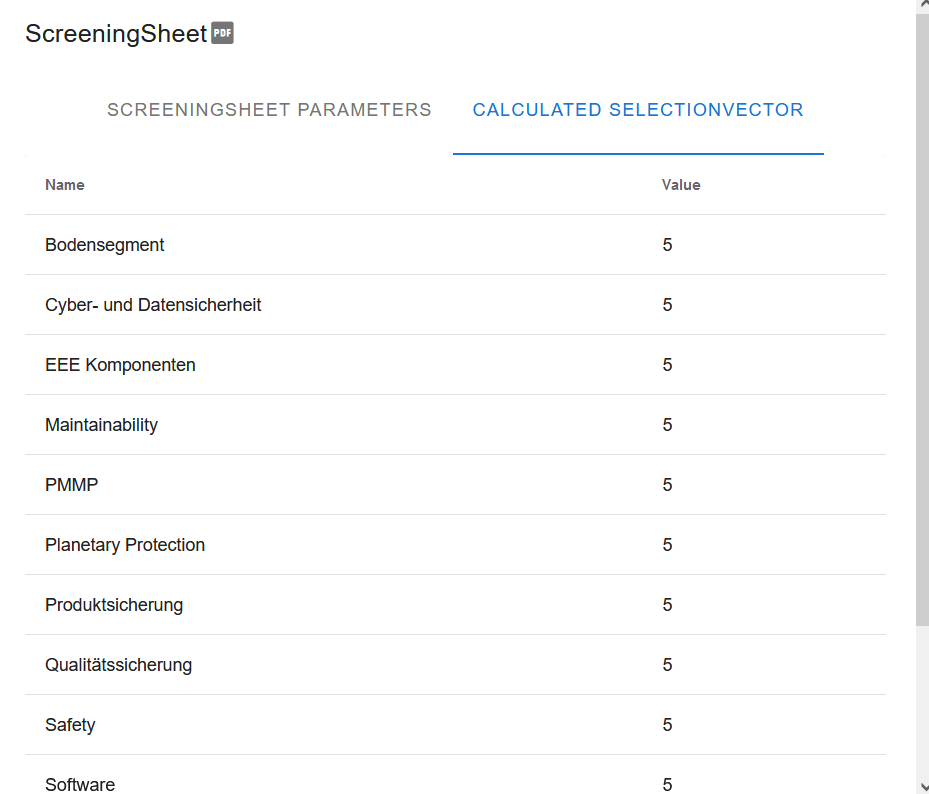
Task: Select the EEE Komponenten row
Action: [x=455, y=364]
